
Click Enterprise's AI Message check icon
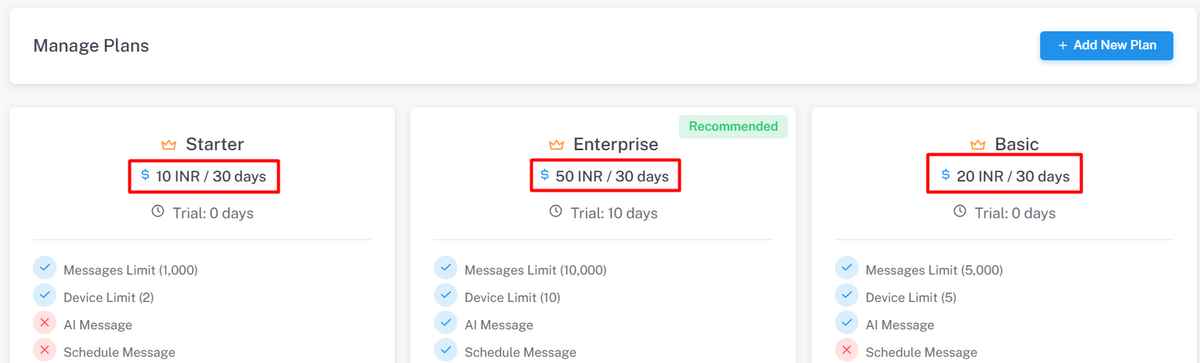click(445, 323)
